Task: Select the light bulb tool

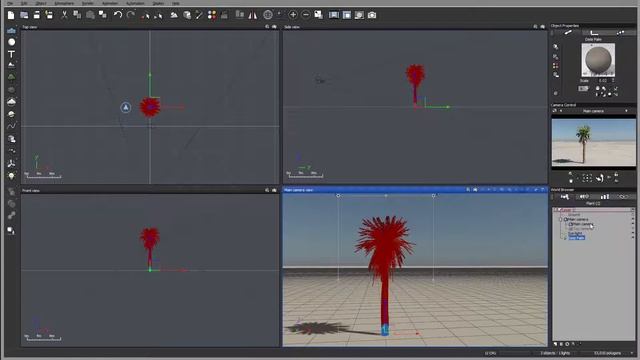Action: click(x=11, y=176)
